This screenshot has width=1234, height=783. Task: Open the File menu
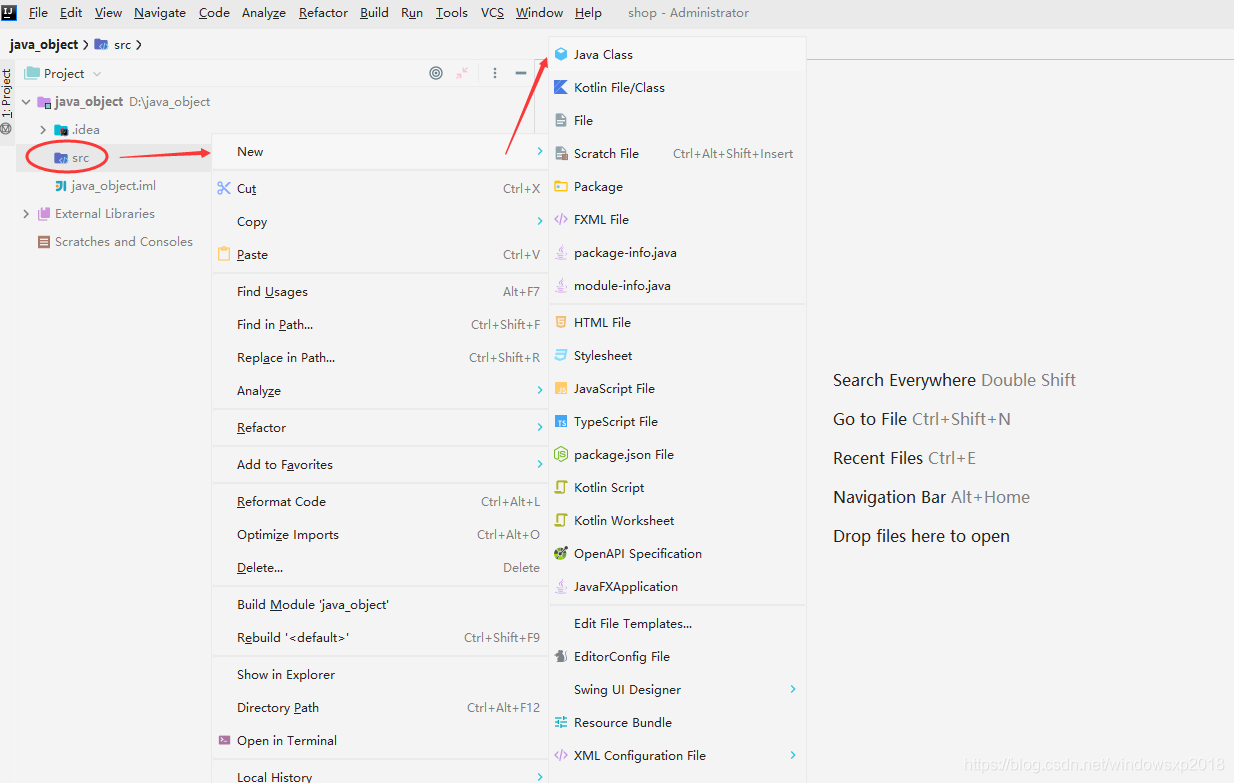pyautogui.click(x=38, y=13)
